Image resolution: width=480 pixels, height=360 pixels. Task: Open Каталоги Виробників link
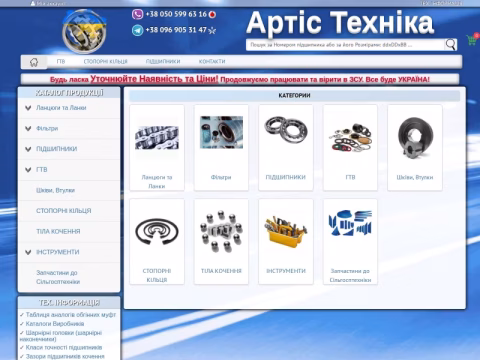55,324
